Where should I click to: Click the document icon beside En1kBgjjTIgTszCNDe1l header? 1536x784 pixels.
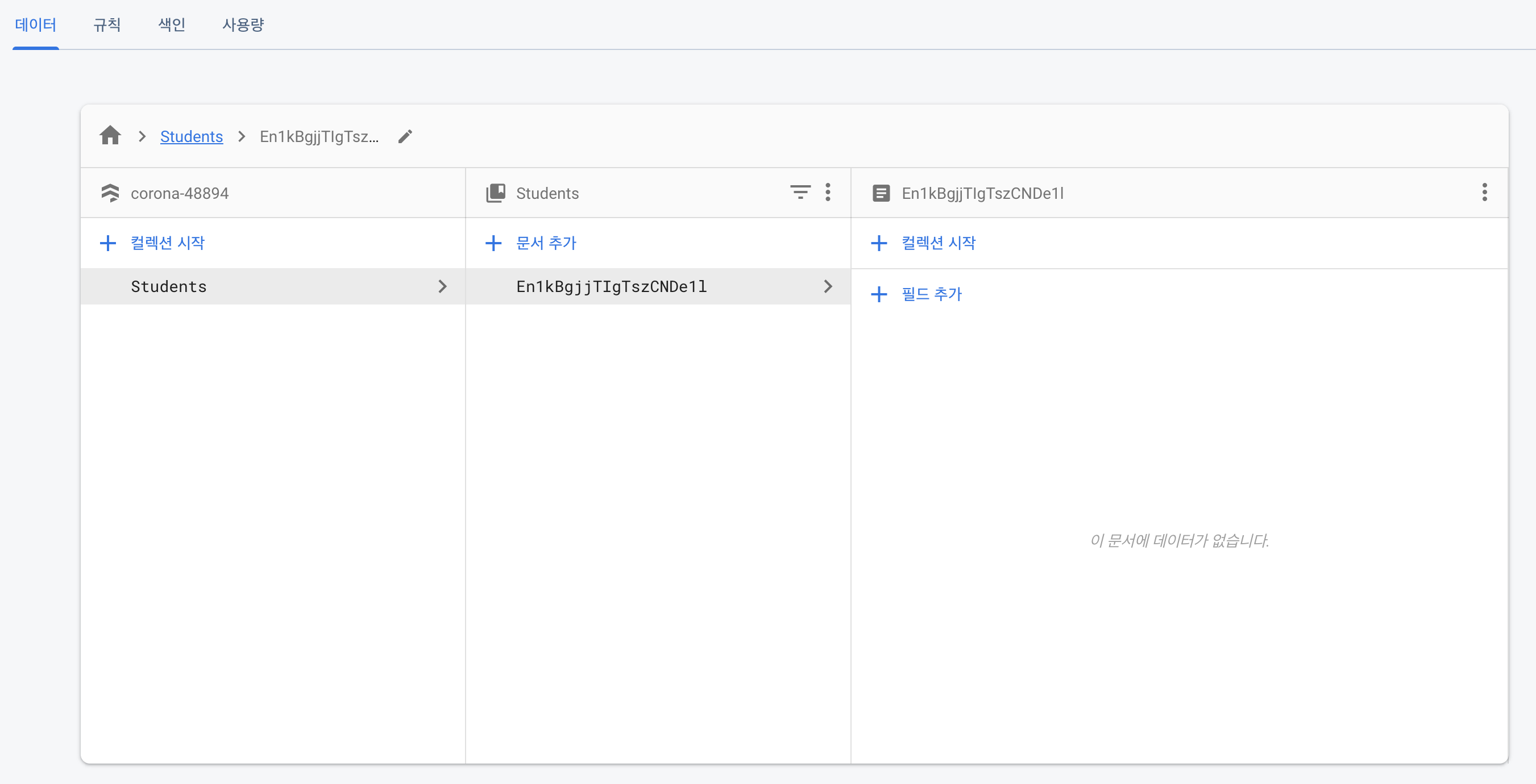pos(881,193)
